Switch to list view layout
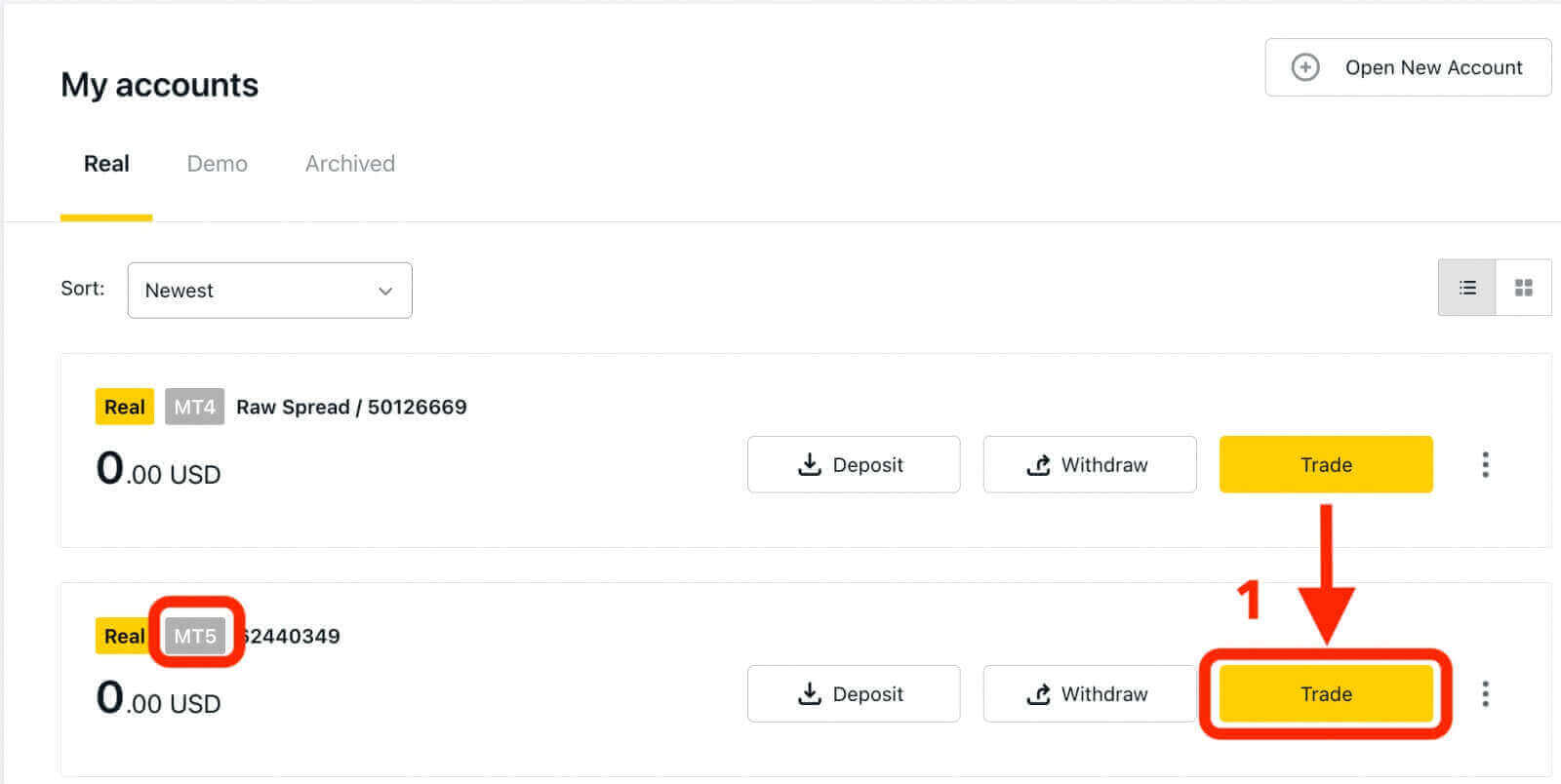The width and height of the screenshot is (1561, 784). [x=1466, y=288]
